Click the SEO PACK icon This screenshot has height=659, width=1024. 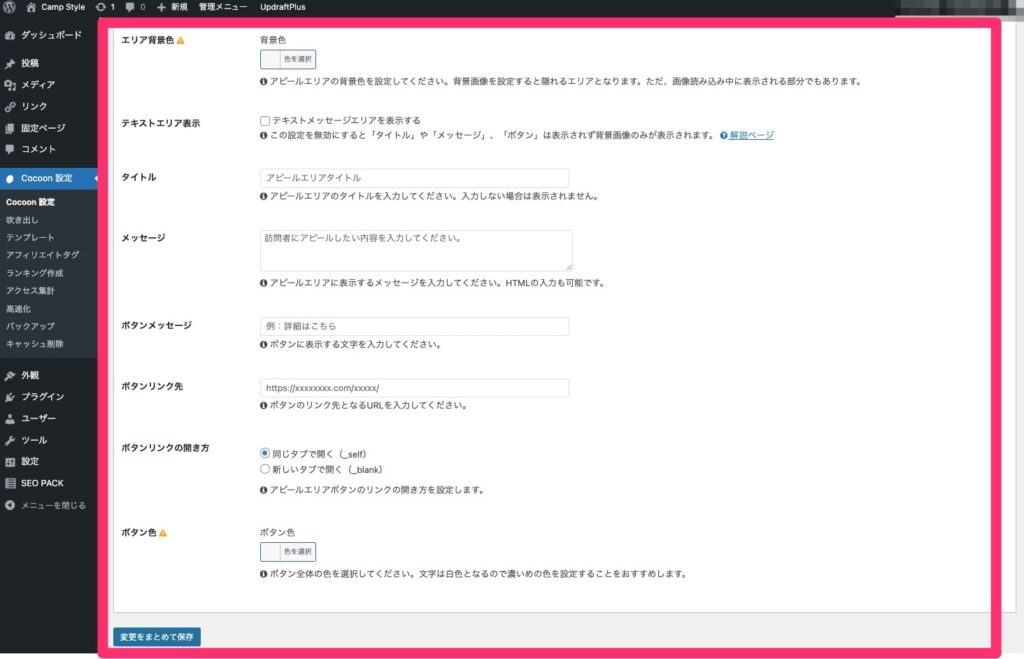pyautogui.click(x=10, y=483)
